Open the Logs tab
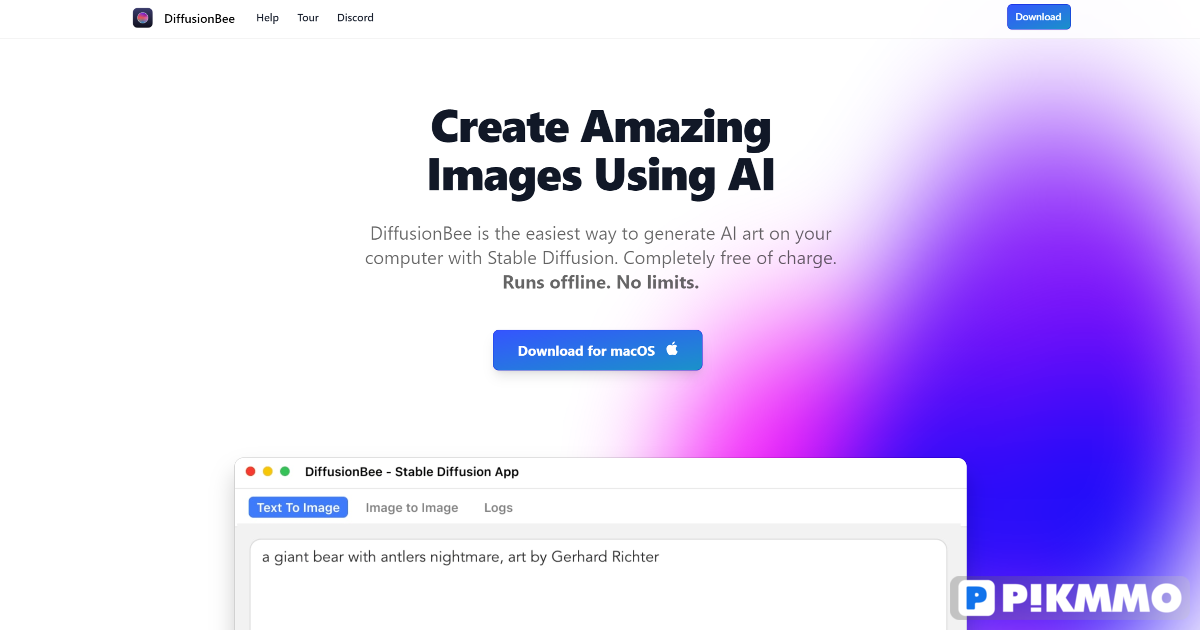Image resolution: width=1200 pixels, height=630 pixels. tap(498, 508)
